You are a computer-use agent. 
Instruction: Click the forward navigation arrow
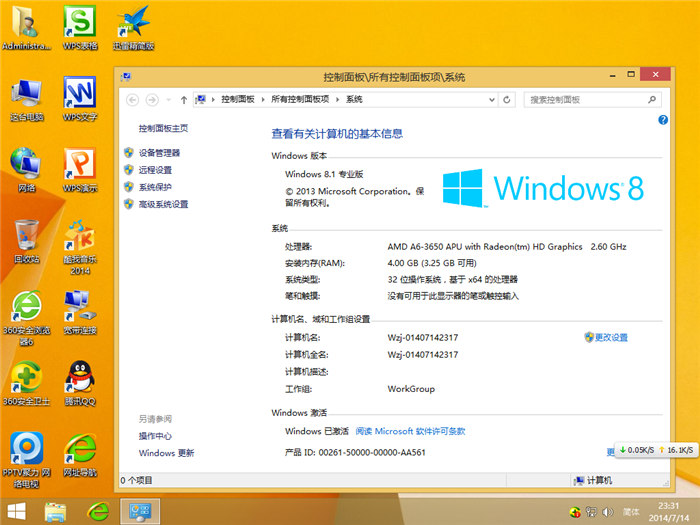click(x=152, y=100)
